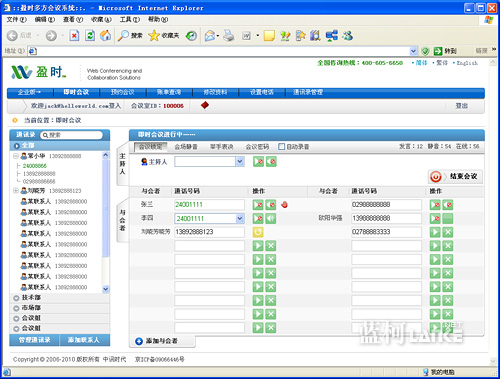Mute the host with the speaker icon

271,162
